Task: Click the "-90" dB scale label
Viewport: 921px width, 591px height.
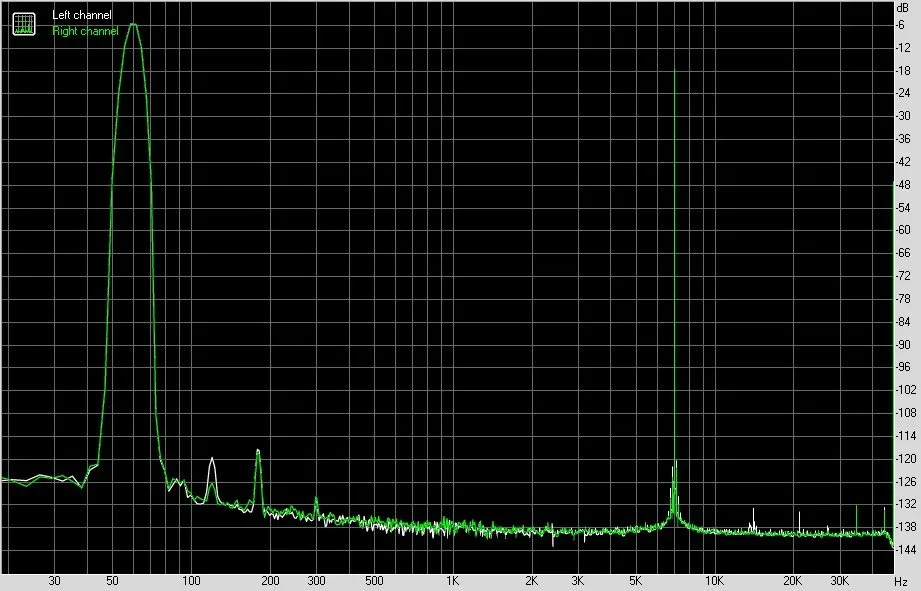Action: [x=903, y=344]
